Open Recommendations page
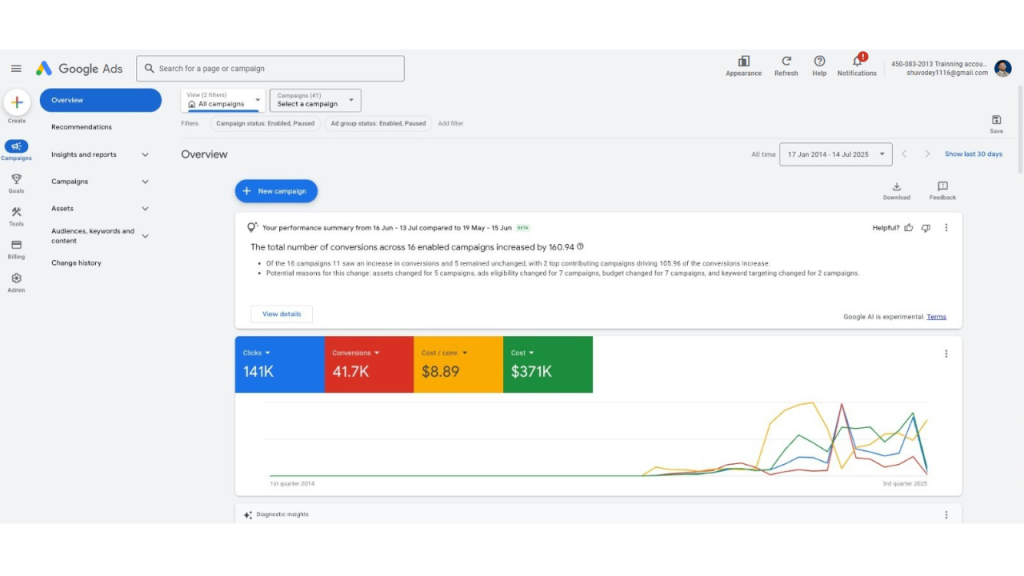Screen dimensions: 1024x576 tap(82, 127)
